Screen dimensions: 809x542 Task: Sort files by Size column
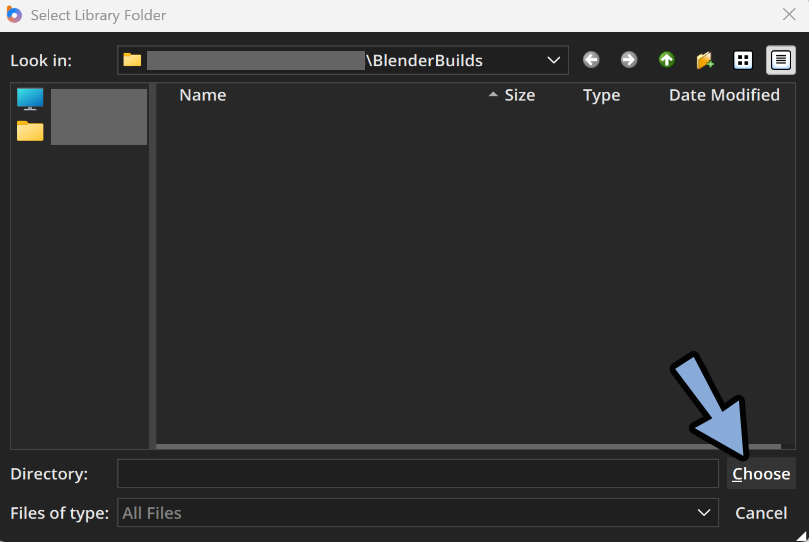[519, 95]
